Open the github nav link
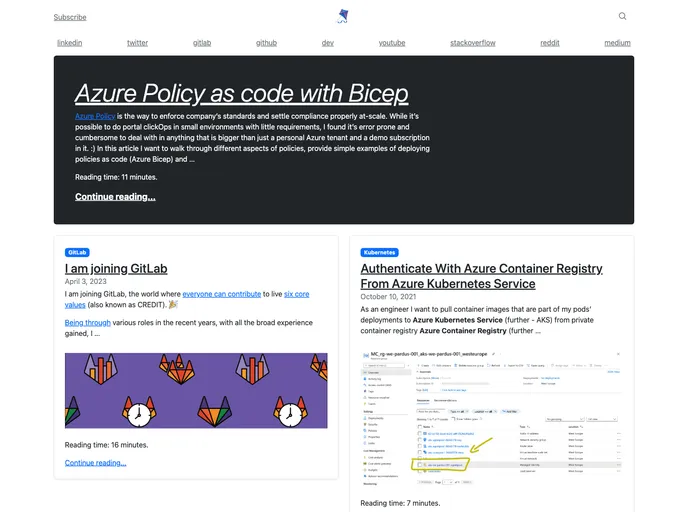Viewport: 688px width, 512px height. click(266, 43)
